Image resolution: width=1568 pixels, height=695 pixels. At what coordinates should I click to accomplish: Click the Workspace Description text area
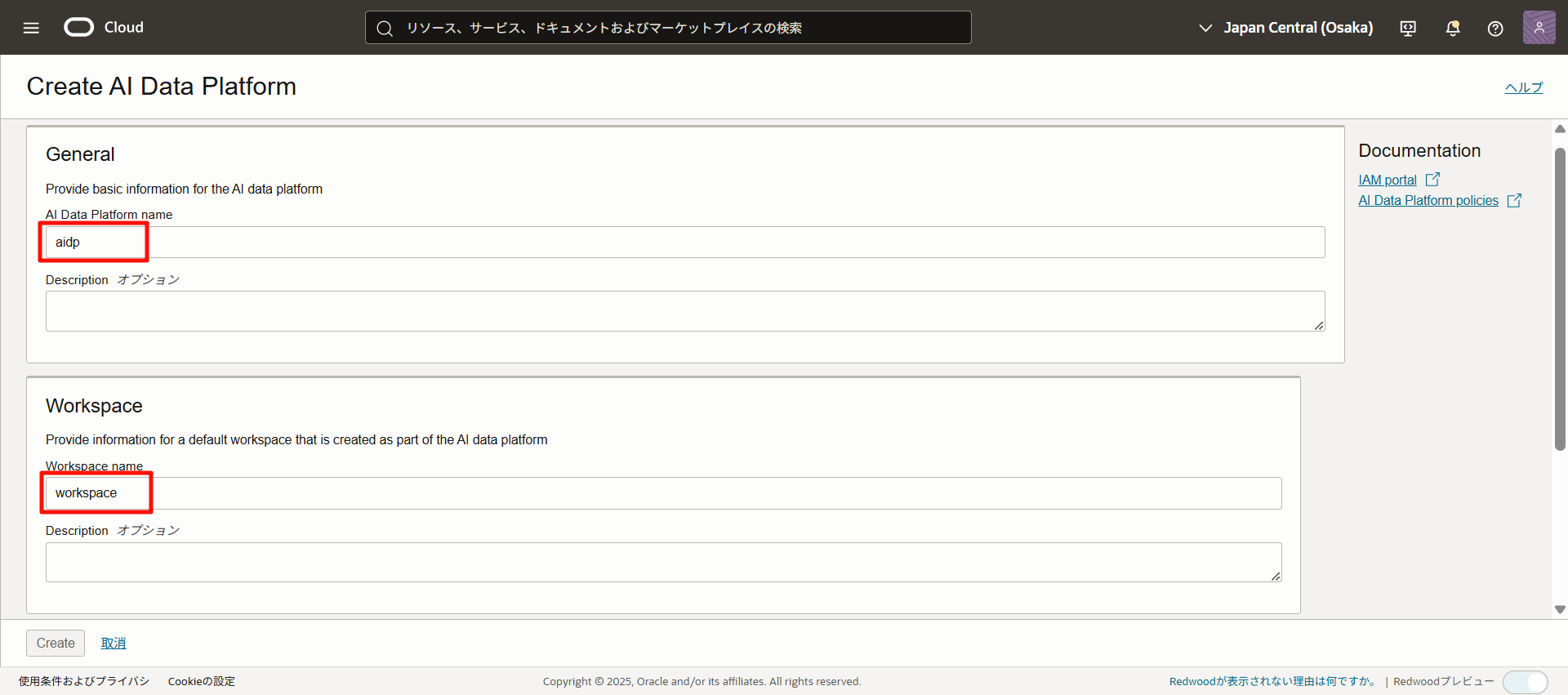click(x=664, y=563)
